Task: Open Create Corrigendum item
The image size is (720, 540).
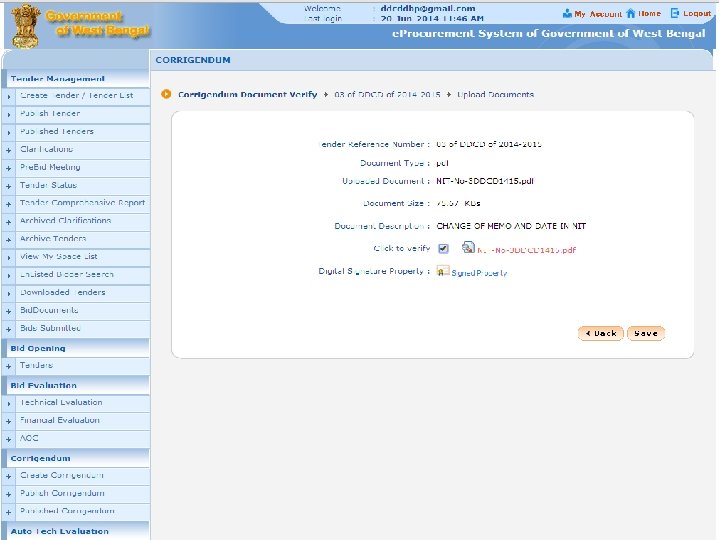Action: click(62, 475)
